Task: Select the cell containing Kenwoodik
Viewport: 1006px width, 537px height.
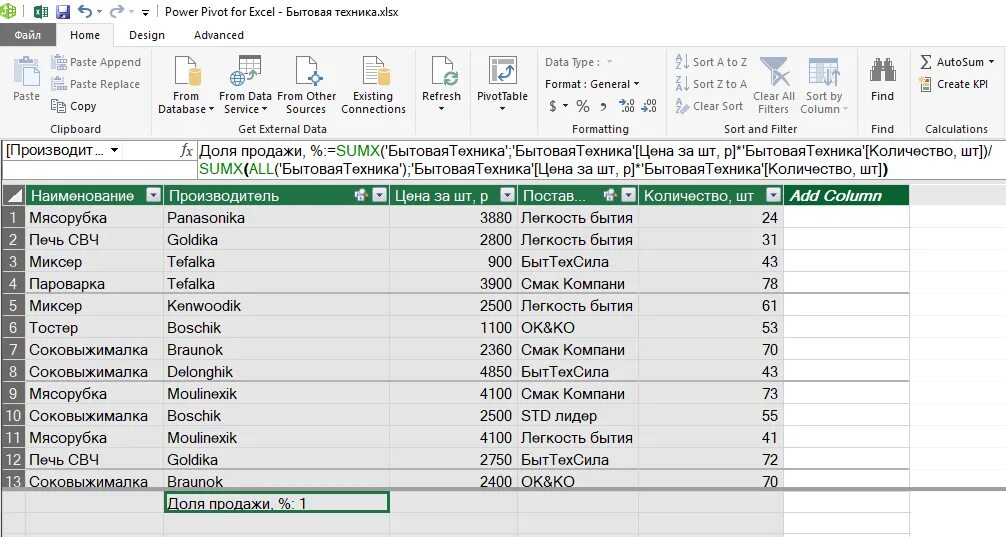Action: coord(277,305)
